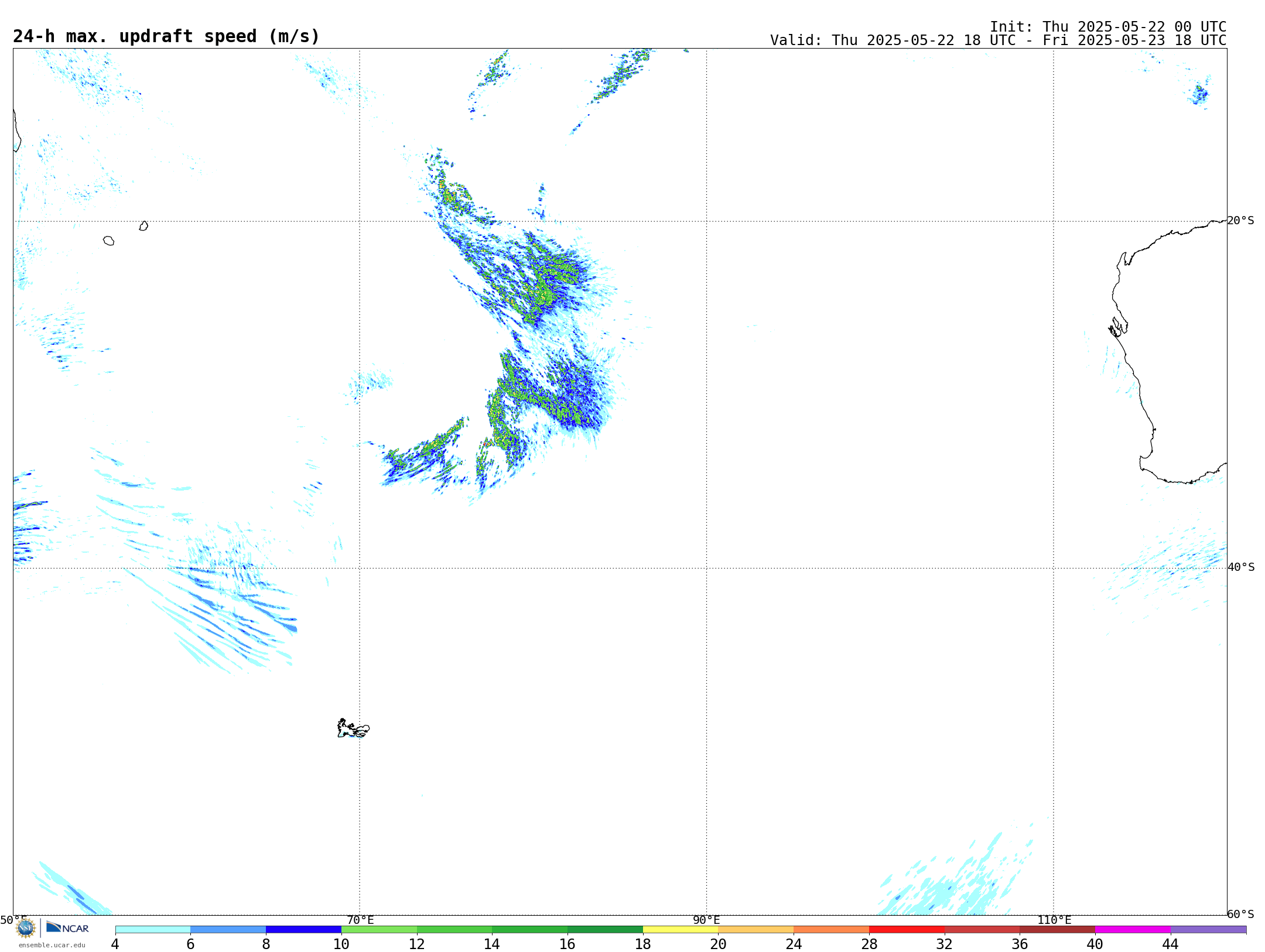Screen dimensions: 1265x952
Task: Click the 90°E longitude label
Action: coord(706,920)
